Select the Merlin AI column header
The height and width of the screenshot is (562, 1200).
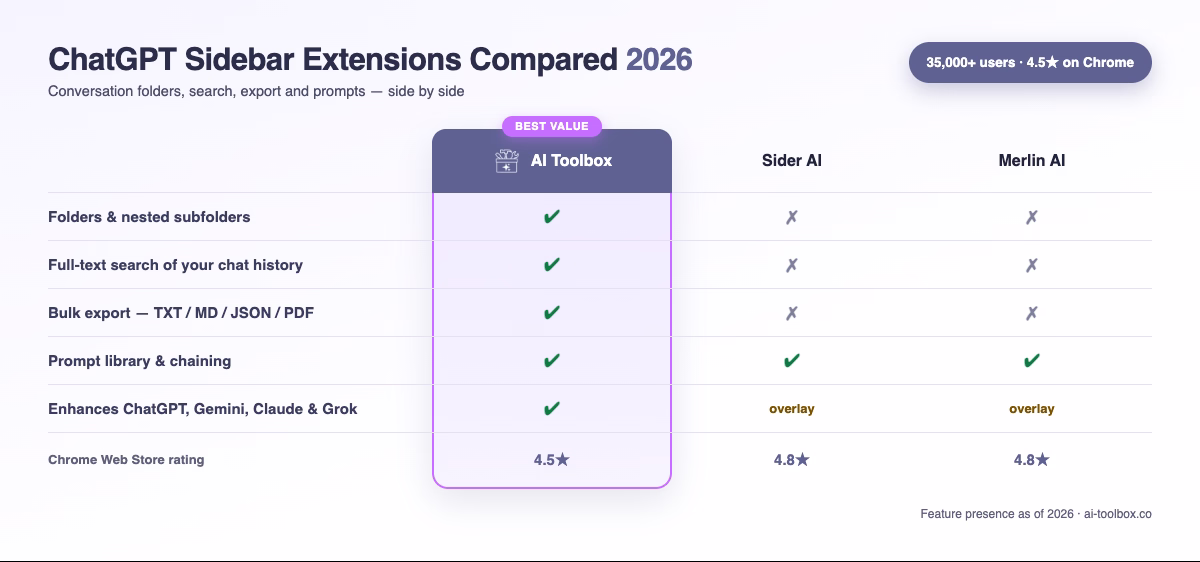[x=1032, y=160]
